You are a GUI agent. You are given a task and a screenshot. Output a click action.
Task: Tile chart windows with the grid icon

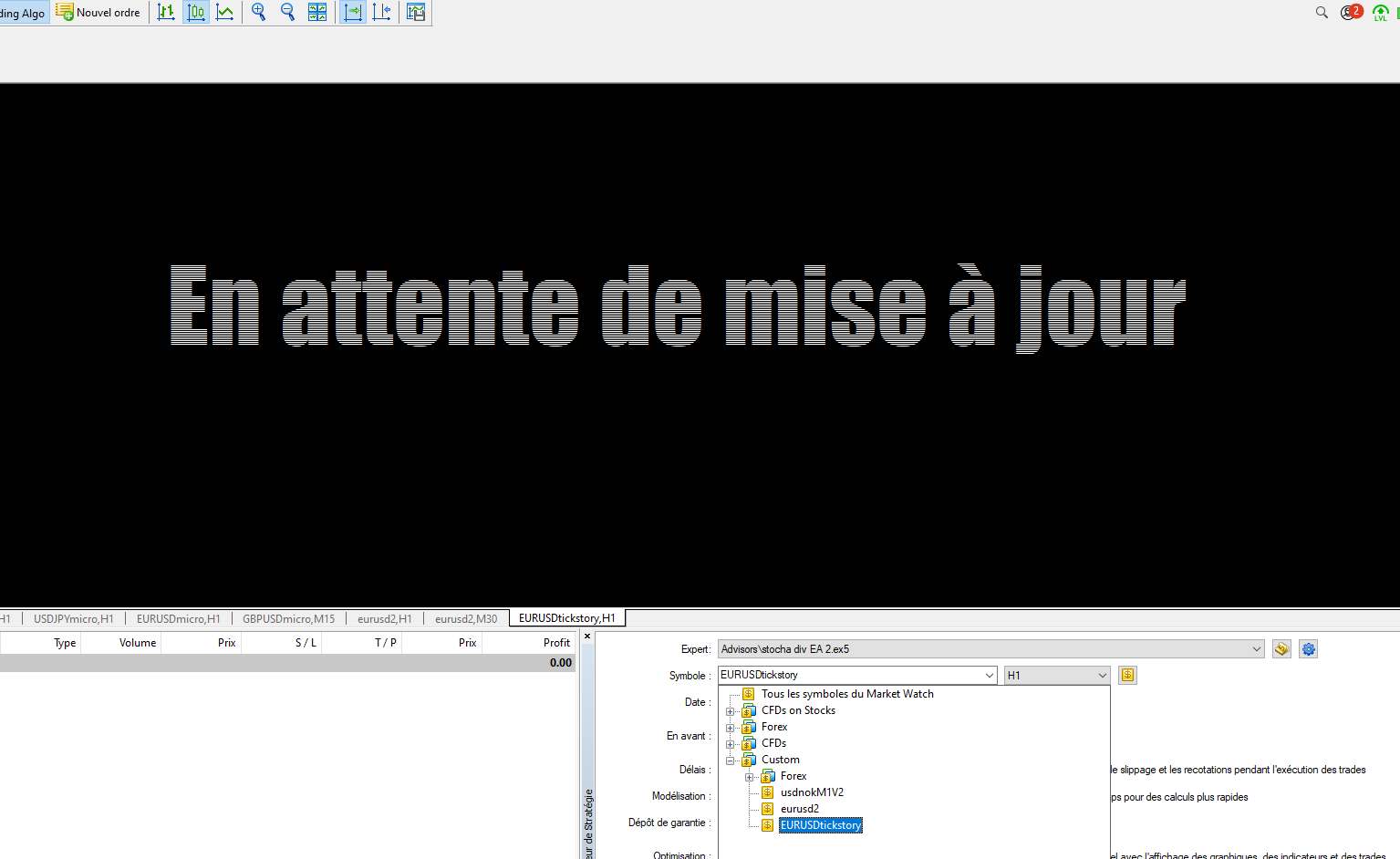point(317,13)
